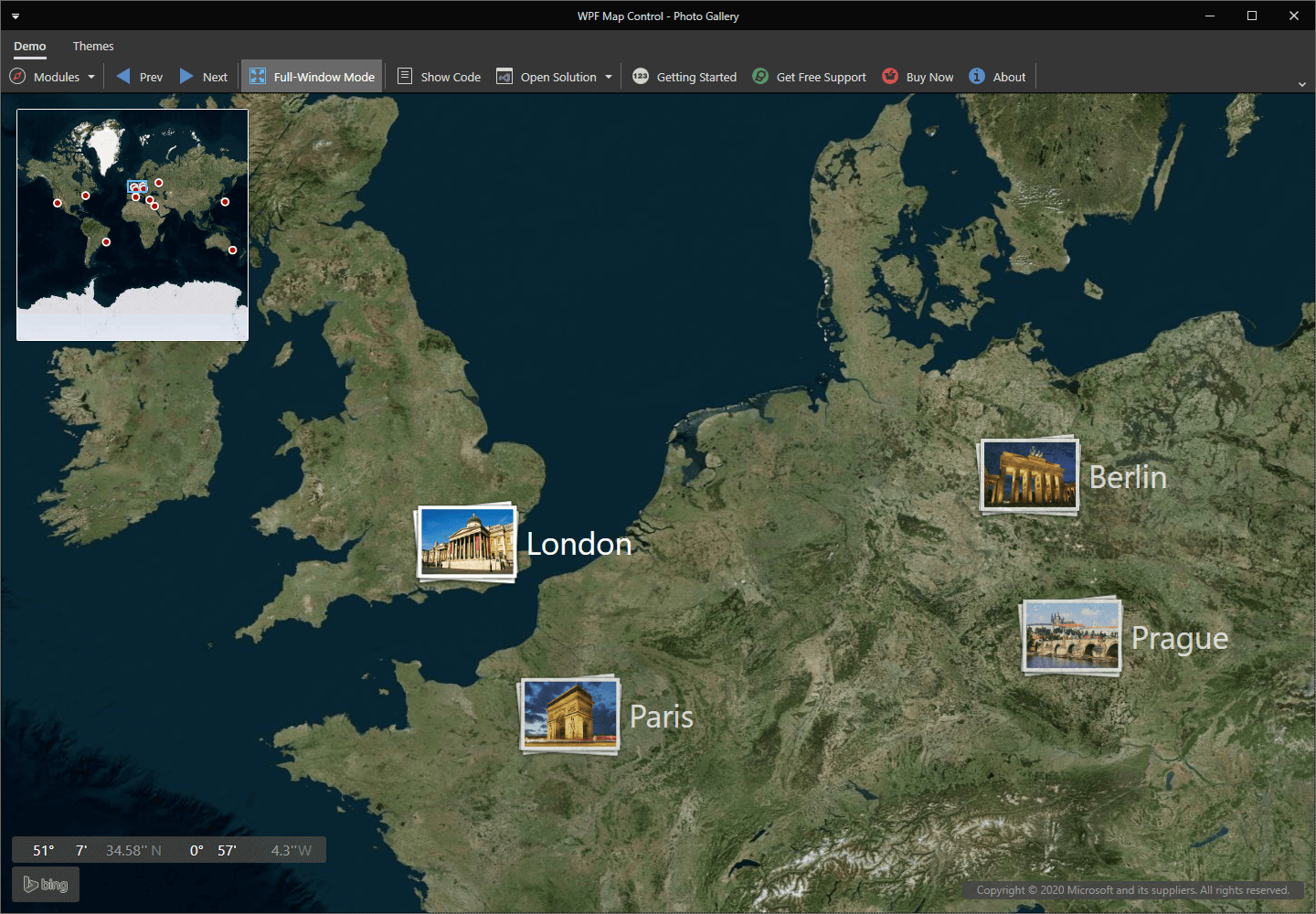Click the Prague photo thumbnail

pyautogui.click(x=1071, y=636)
